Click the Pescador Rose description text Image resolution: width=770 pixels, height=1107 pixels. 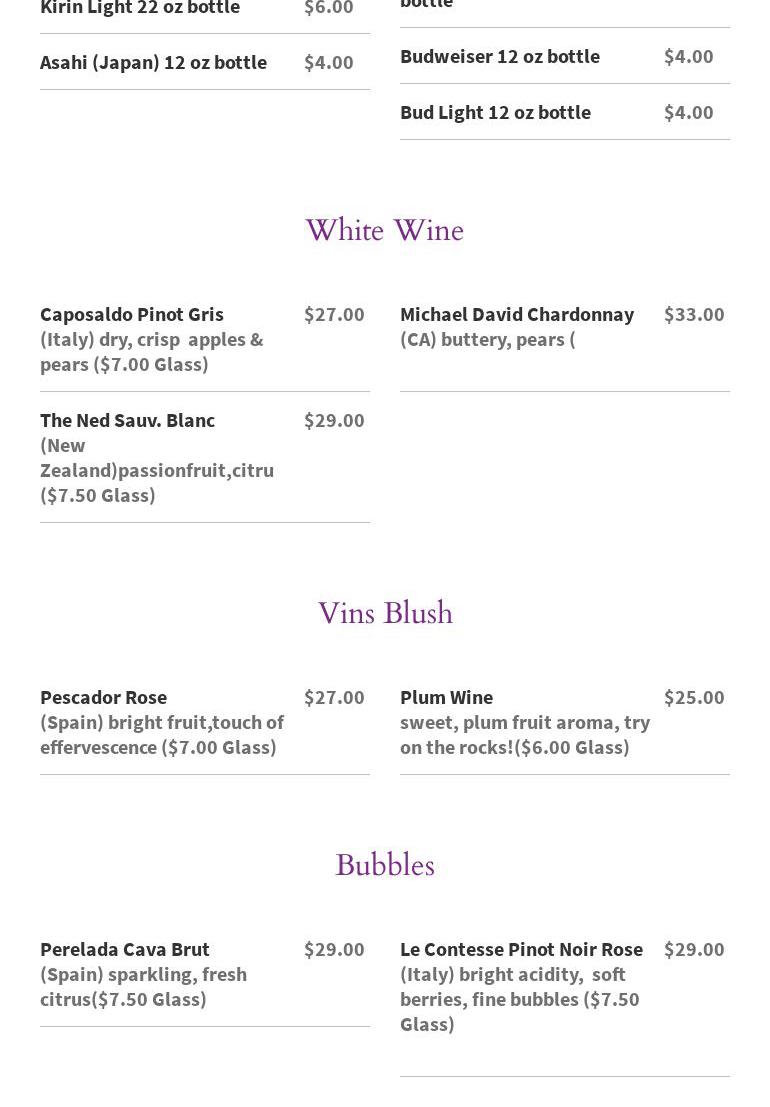pyautogui.click(x=162, y=735)
